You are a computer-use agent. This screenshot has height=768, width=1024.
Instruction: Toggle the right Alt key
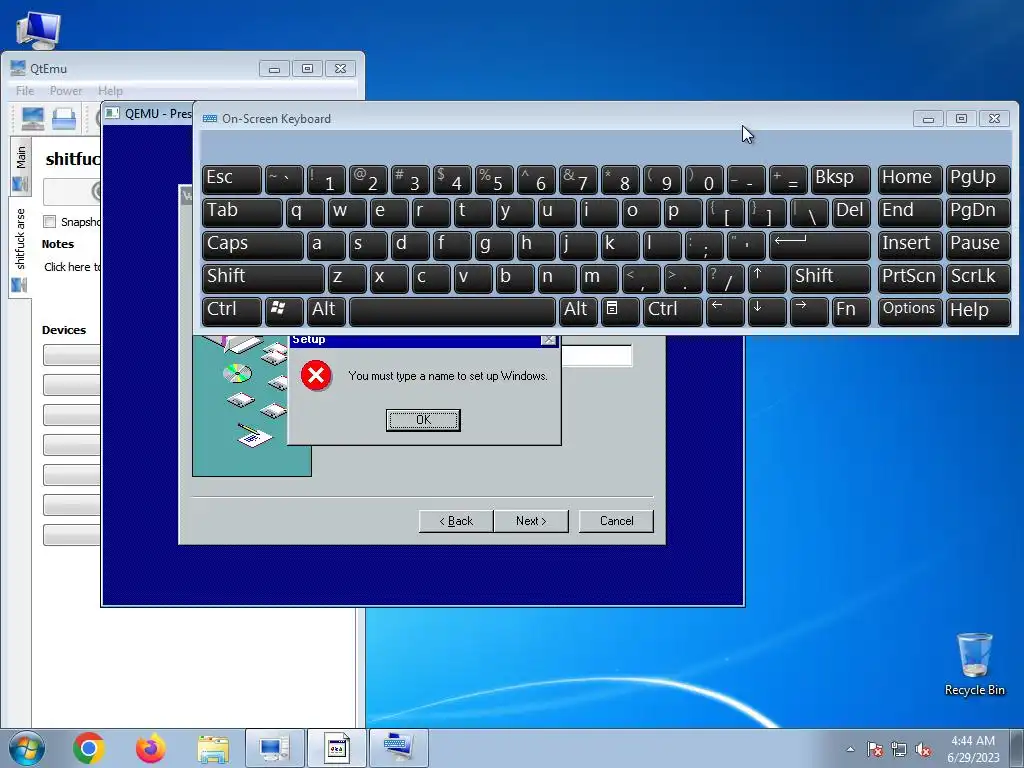(x=578, y=311)
